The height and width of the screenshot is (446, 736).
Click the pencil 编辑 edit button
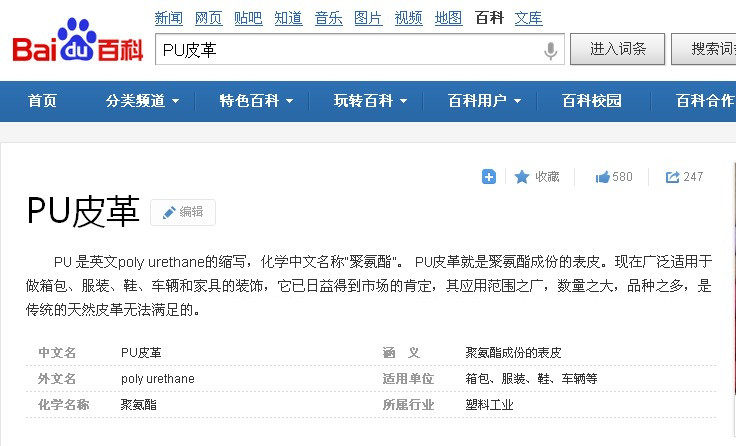click(182, 212)
